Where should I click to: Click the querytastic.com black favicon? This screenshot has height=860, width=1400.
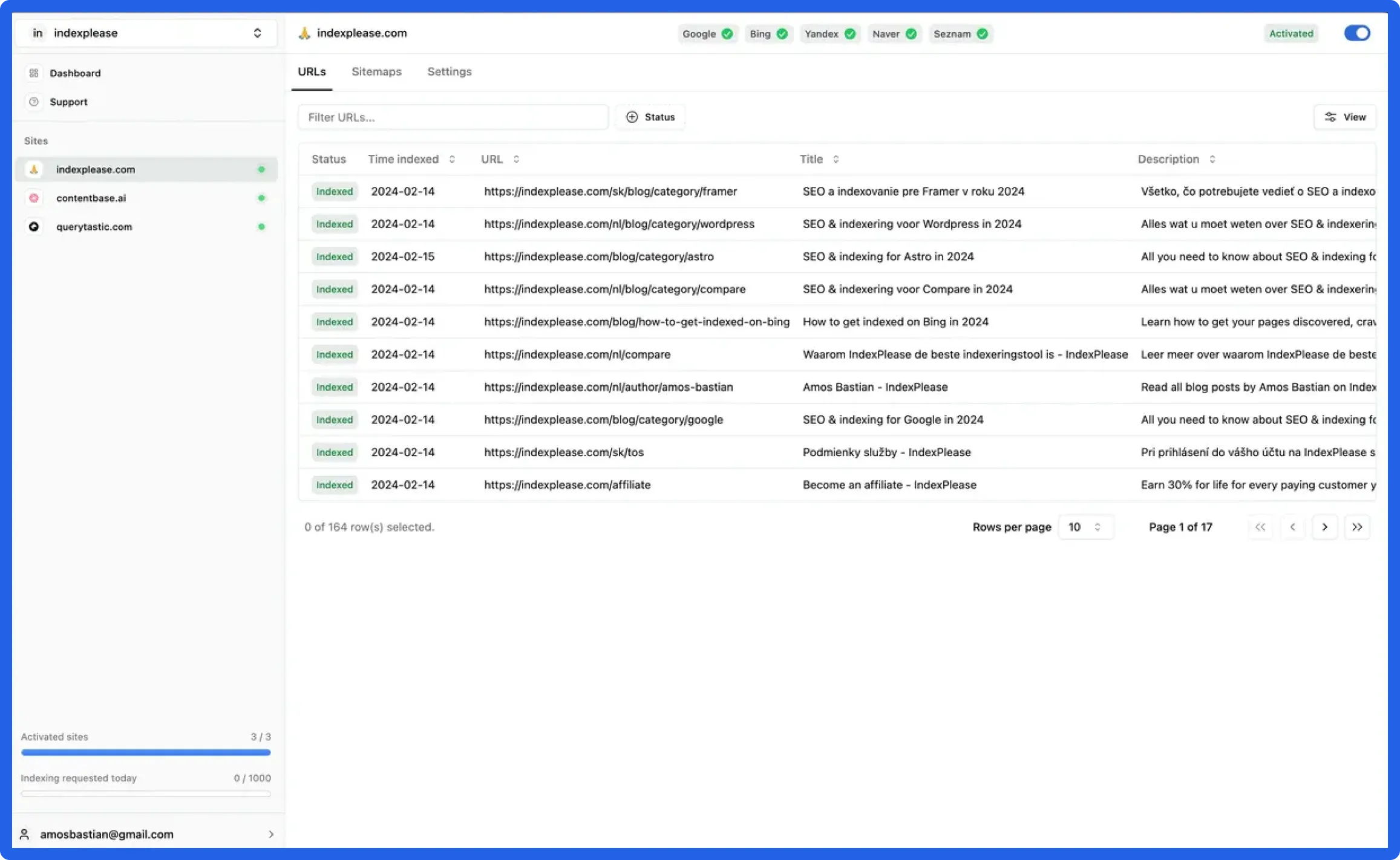[34, 226]
